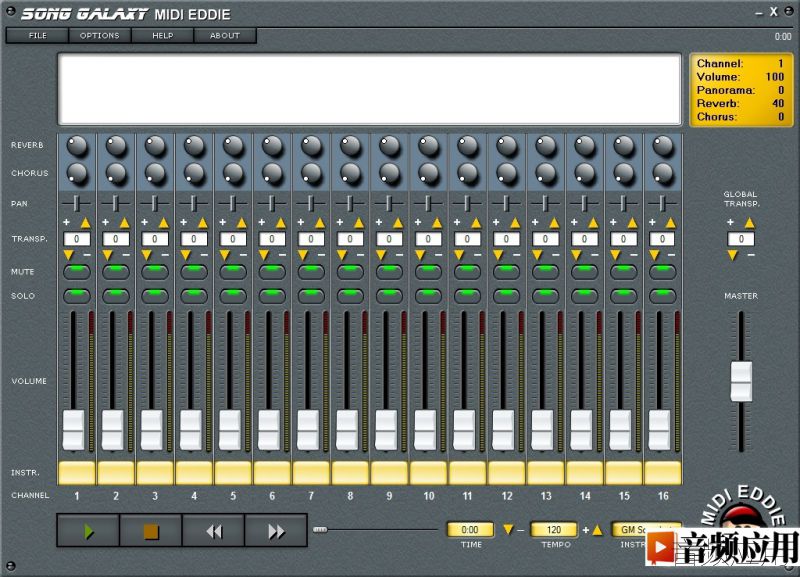The height and width of the screenshot is (577, 800).
Task: Raise transpose with channel 9 up arrow
Action: (397, 223)
